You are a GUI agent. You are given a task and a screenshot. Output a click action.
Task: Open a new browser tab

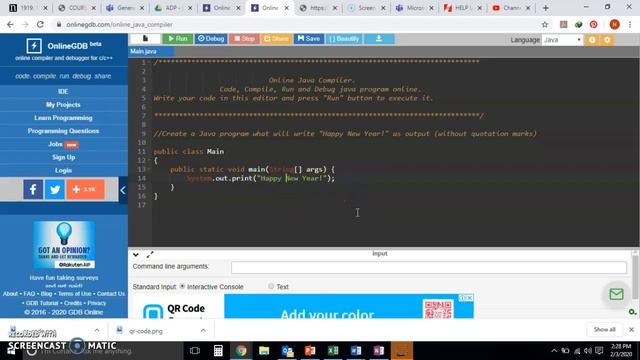pos(545,8)
